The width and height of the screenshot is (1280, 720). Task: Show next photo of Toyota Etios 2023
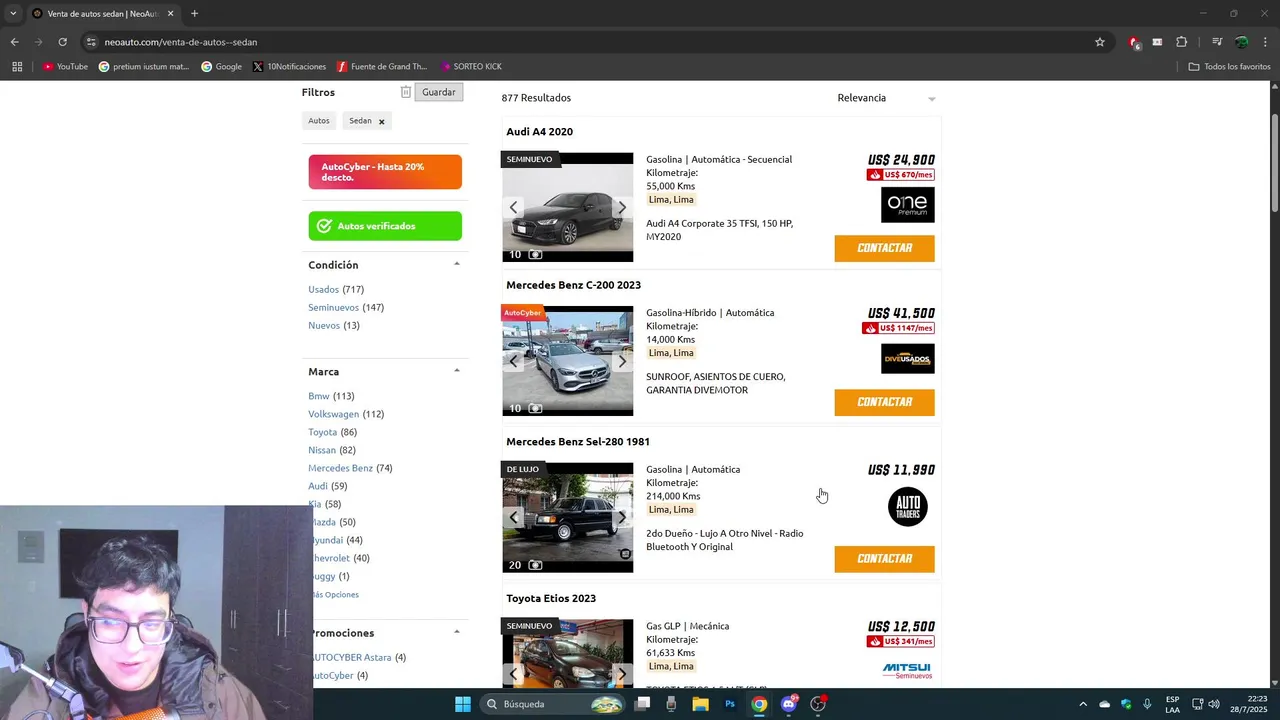click(622, 674)
